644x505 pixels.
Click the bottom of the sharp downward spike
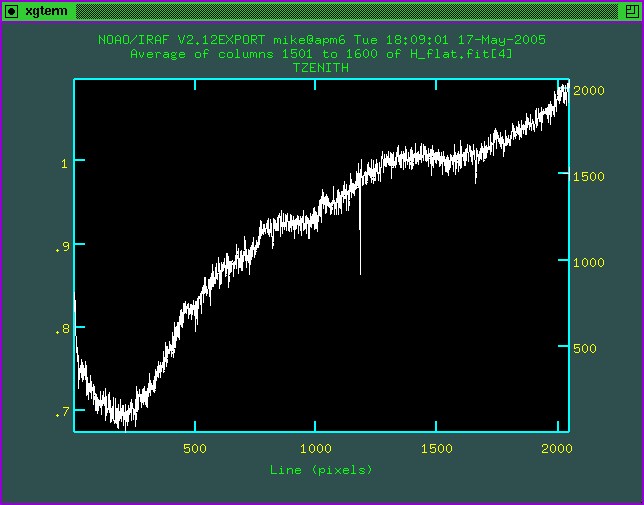coord(360,273)
